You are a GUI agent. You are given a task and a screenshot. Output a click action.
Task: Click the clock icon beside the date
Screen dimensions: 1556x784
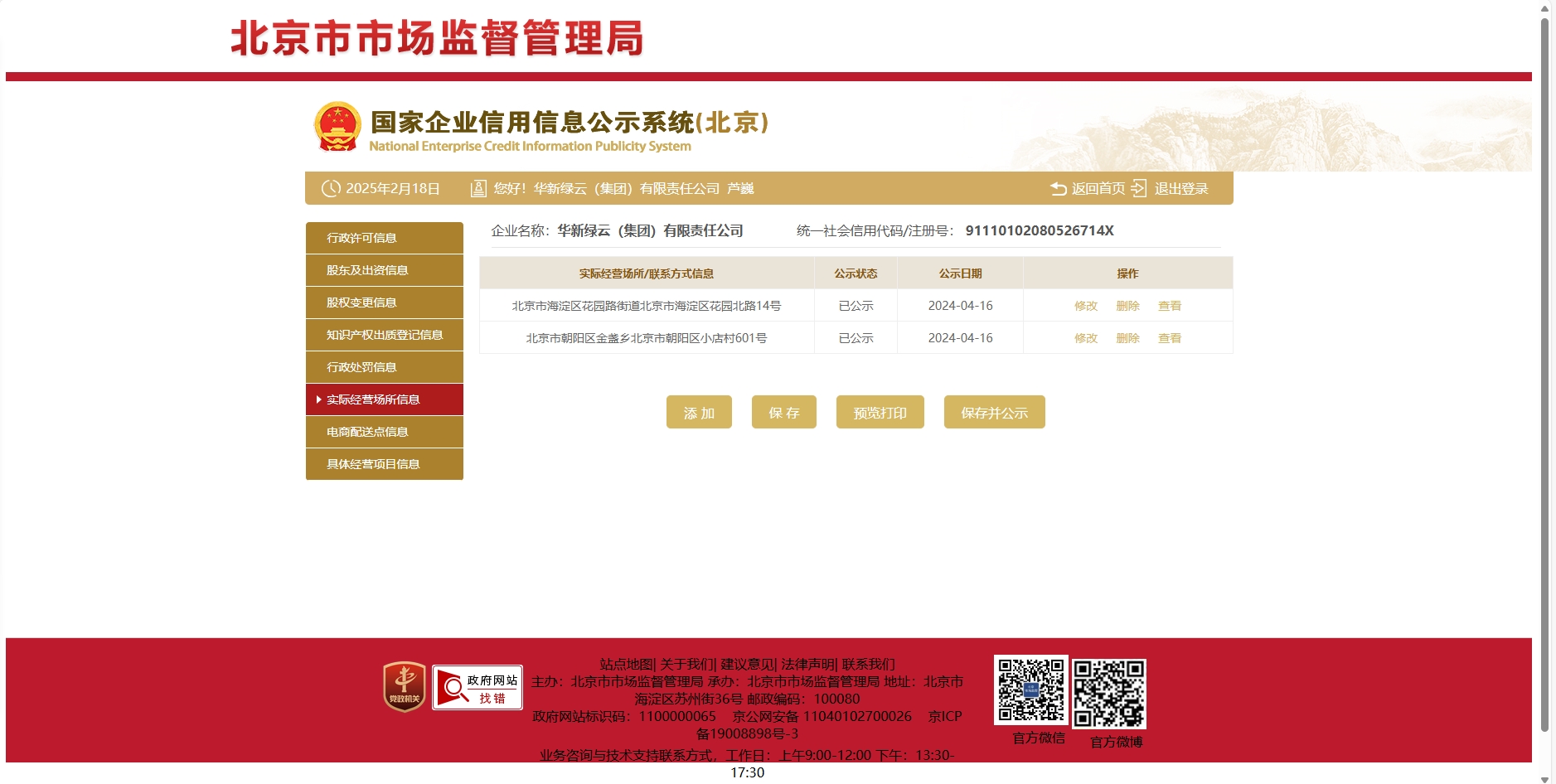(x=331, y=188)
